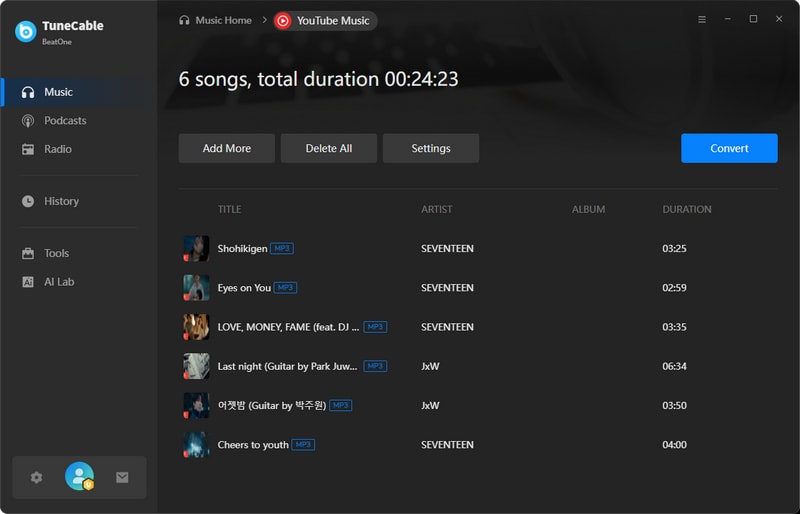Open the mail envelope icon
The image size is (800, 514).
(x=122, y=477)
